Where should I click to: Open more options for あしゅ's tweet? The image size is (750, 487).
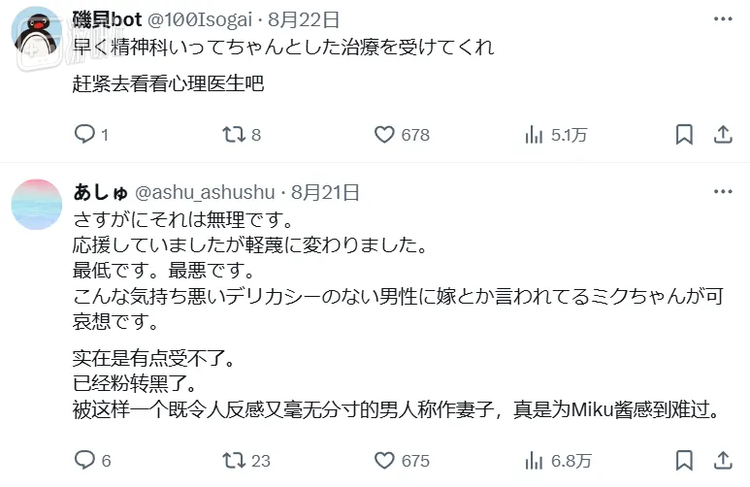[x=723, y=192]
